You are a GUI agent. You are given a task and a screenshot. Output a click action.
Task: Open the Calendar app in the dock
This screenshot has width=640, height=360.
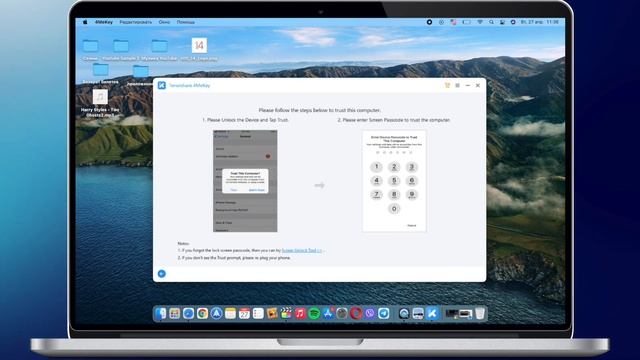click(244, 313)
